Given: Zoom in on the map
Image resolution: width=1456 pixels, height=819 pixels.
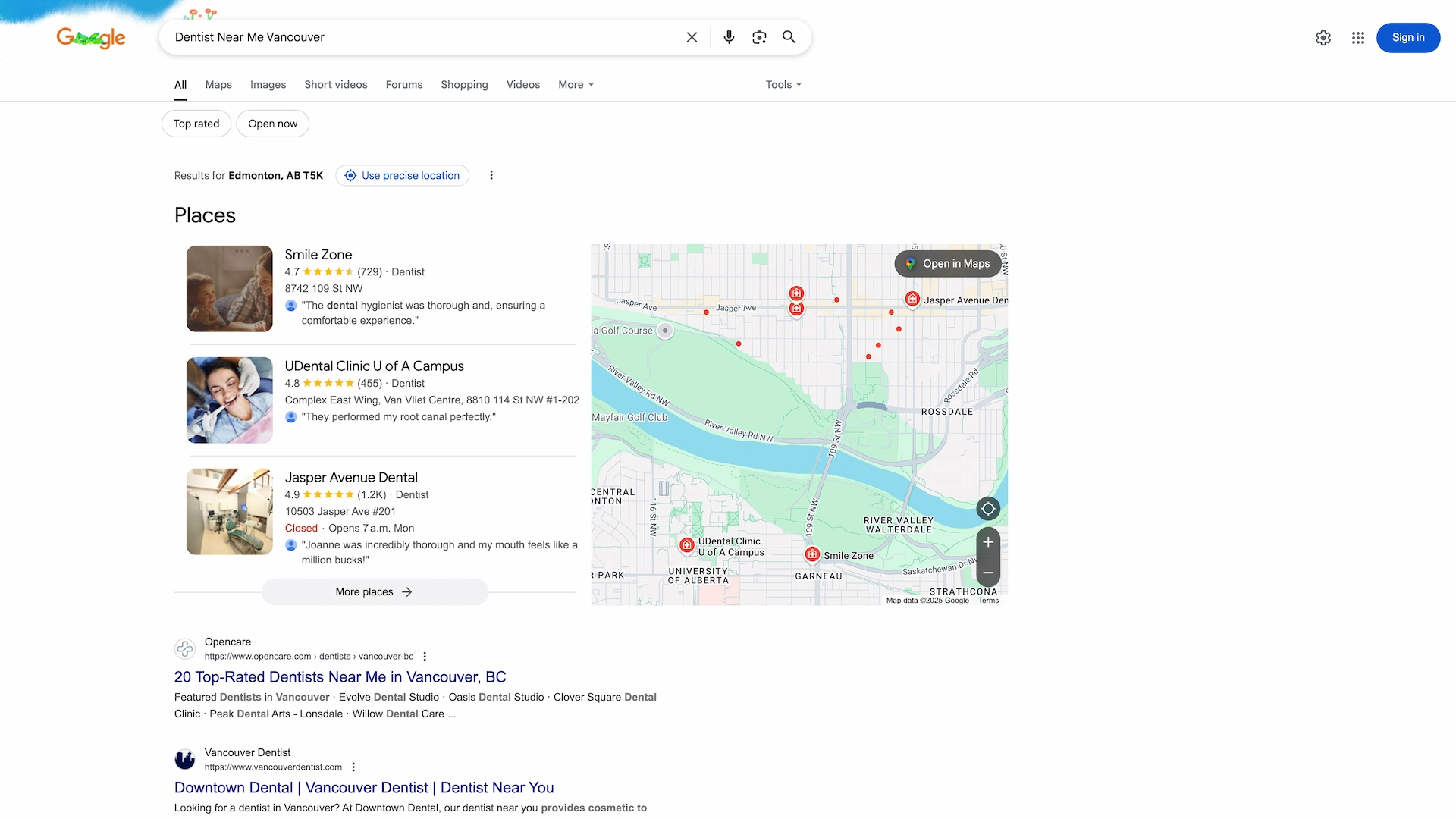Looking at the screenshot, I should [x=988, y=542].
